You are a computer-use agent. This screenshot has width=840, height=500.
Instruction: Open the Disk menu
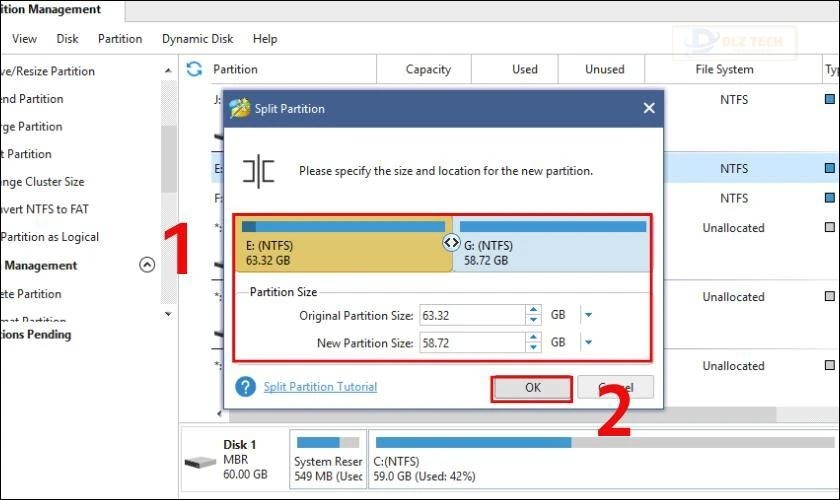(68, 39)
